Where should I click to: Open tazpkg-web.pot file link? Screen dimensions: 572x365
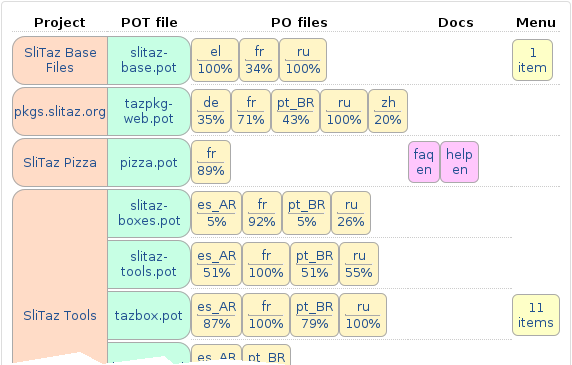point(149,111)
